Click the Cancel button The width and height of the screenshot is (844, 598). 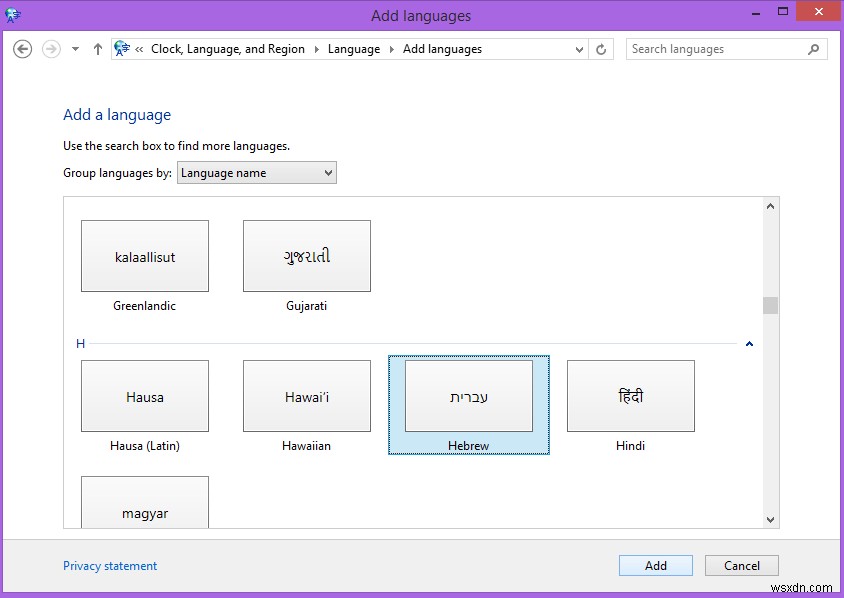741,565
